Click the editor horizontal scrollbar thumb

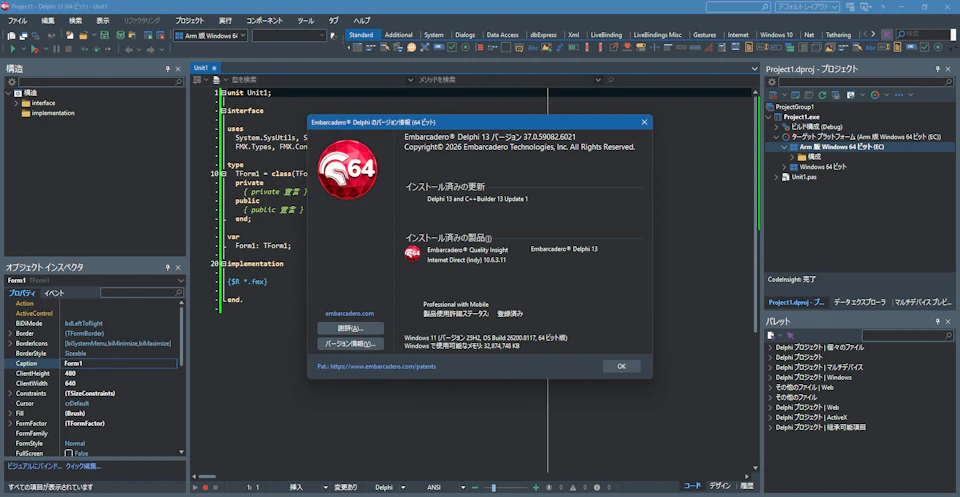[207, 476]
